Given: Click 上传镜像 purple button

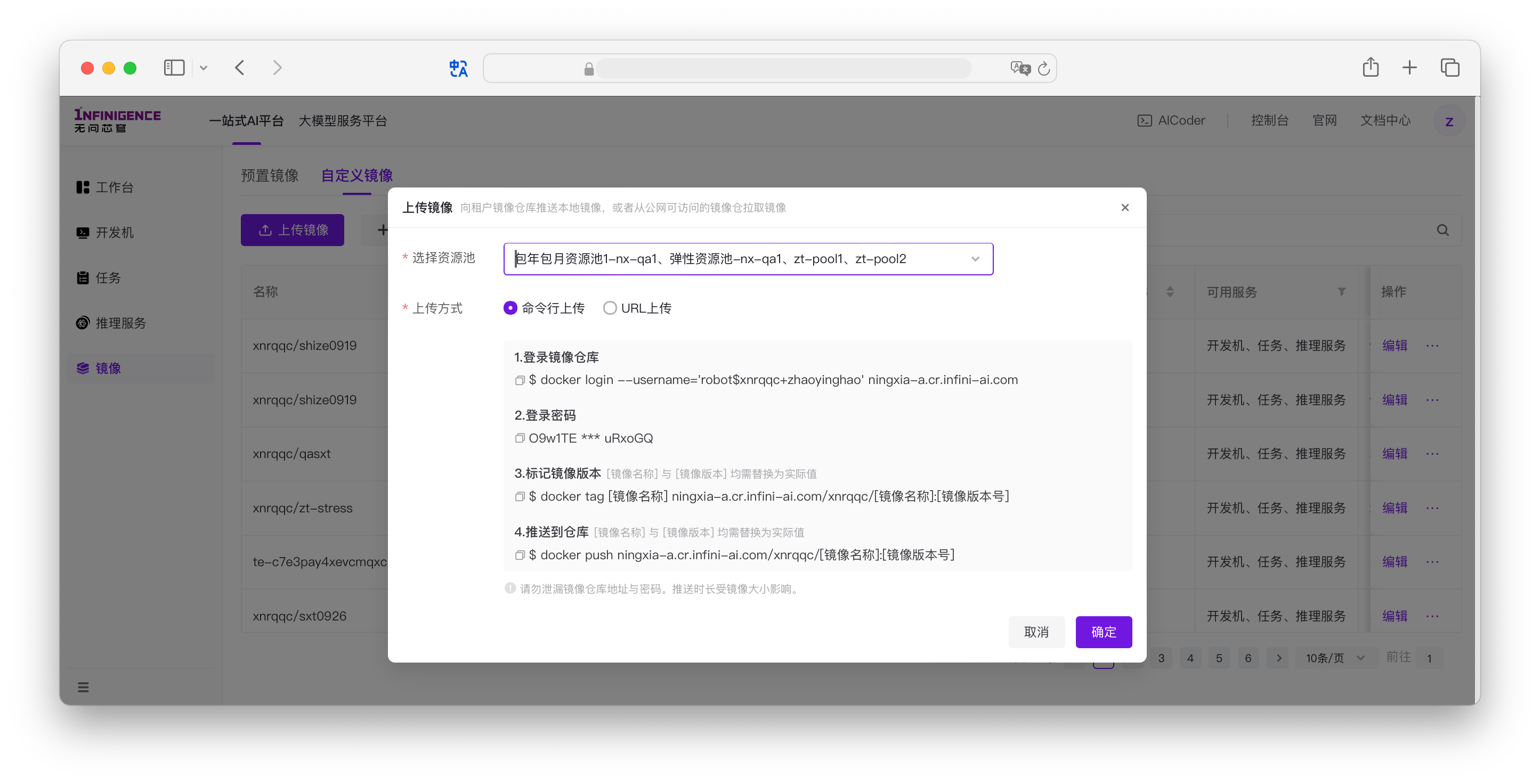Looking at the screenshot, I should tap(293, 230).
